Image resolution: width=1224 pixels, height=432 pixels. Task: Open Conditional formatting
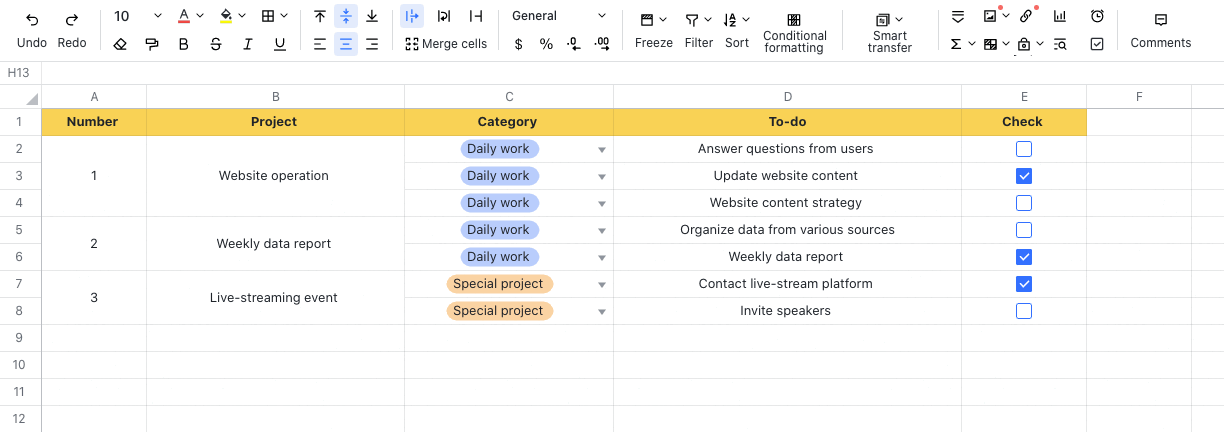[794, 32]
